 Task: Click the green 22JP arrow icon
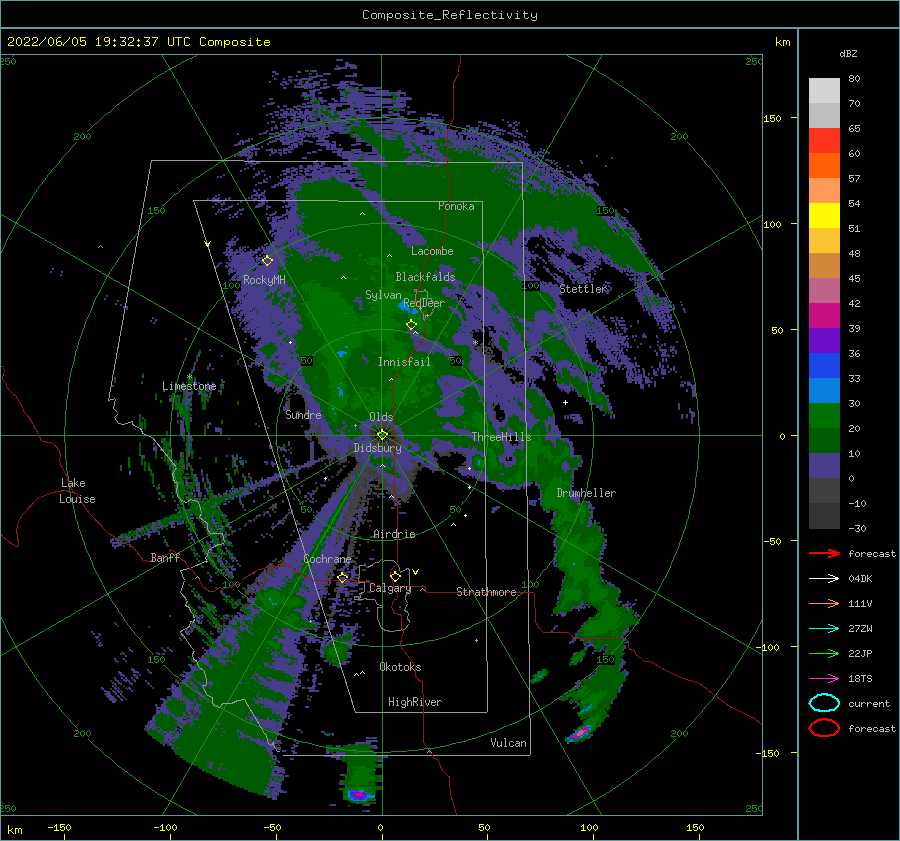(x=824, y=653)
